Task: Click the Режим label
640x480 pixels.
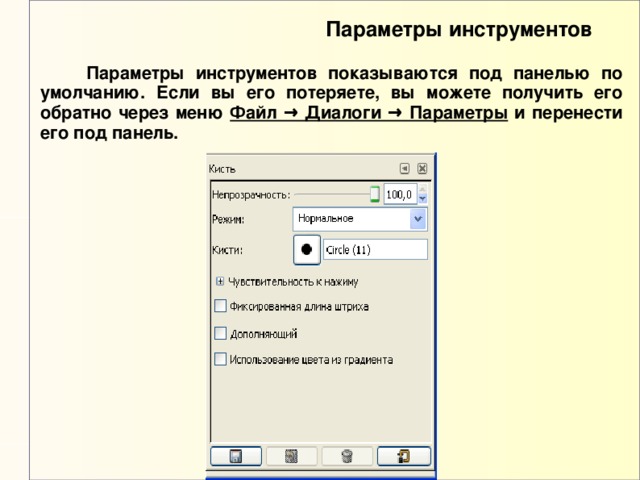Action: tap(228, 220)
